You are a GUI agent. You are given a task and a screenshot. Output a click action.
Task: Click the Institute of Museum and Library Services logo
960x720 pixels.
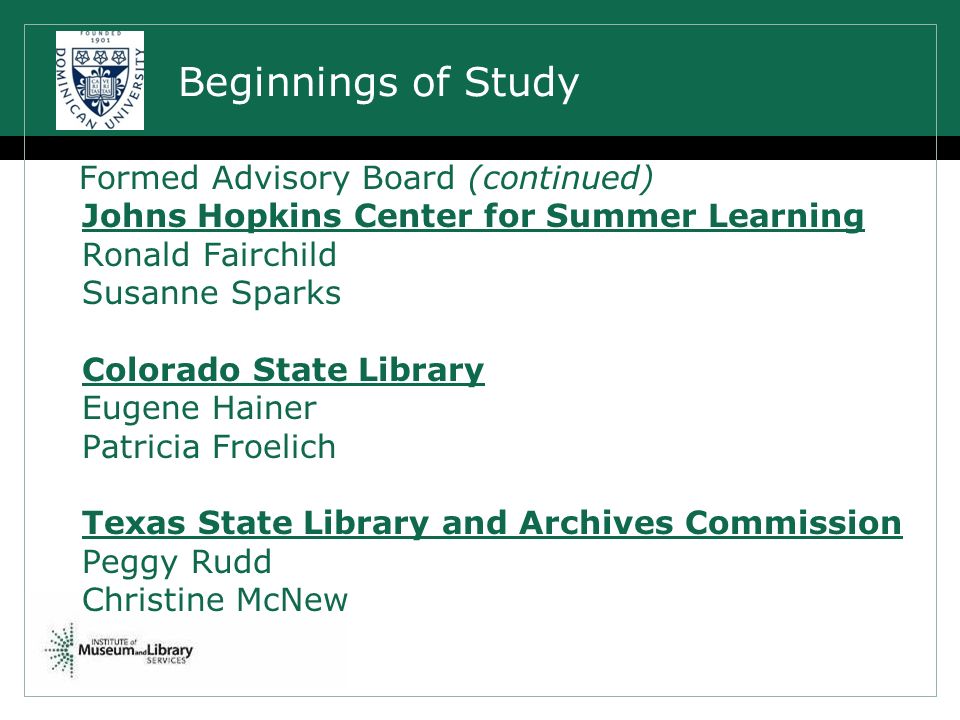[x=119, y=650]
